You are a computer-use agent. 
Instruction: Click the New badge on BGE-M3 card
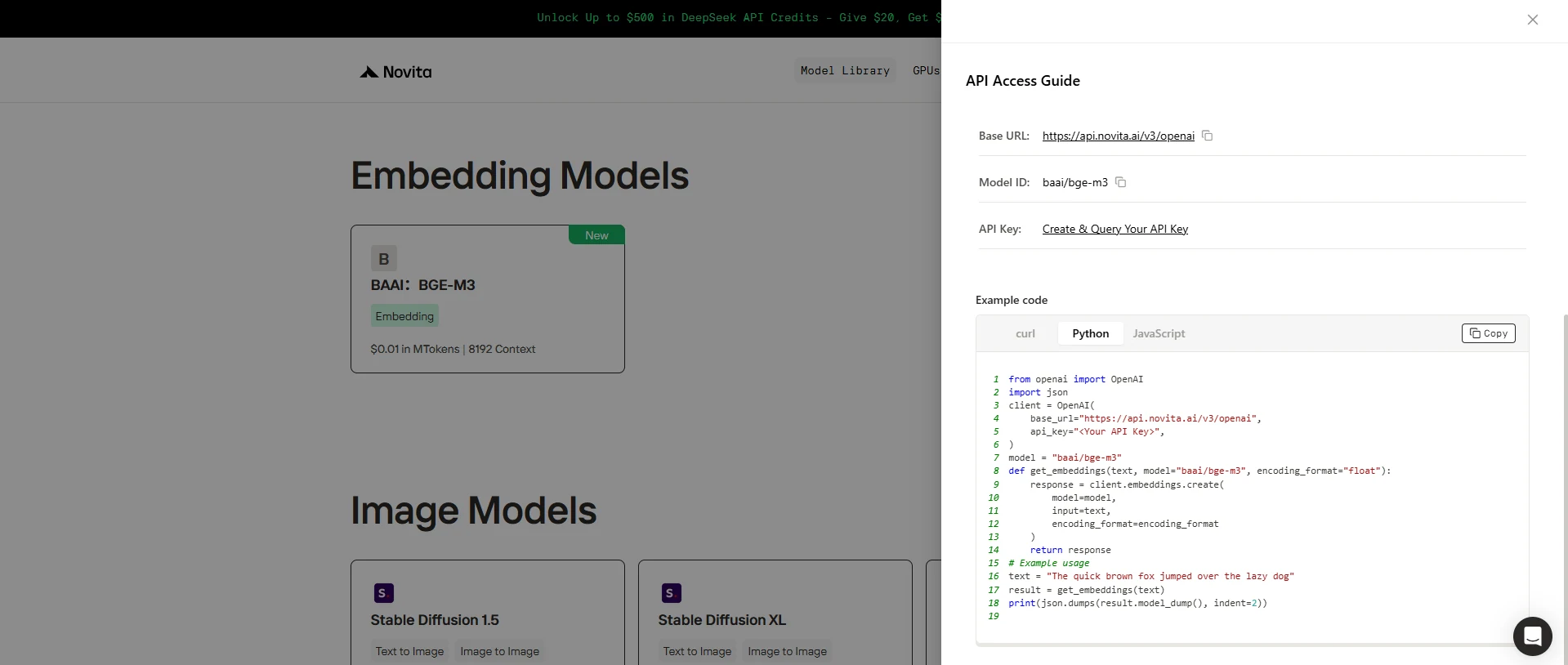click(x=596, y=235)
